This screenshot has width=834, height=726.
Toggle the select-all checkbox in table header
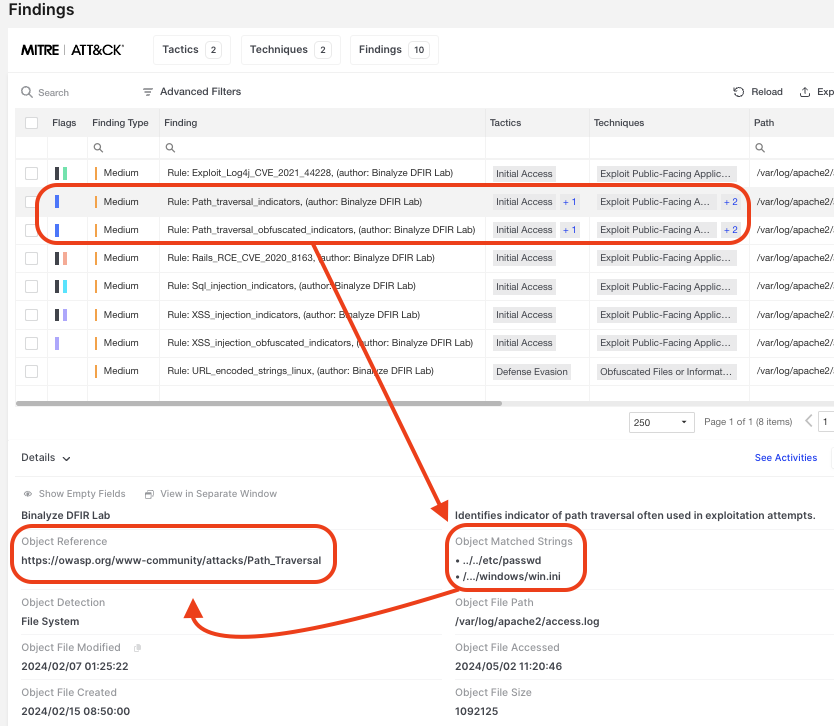31,123
